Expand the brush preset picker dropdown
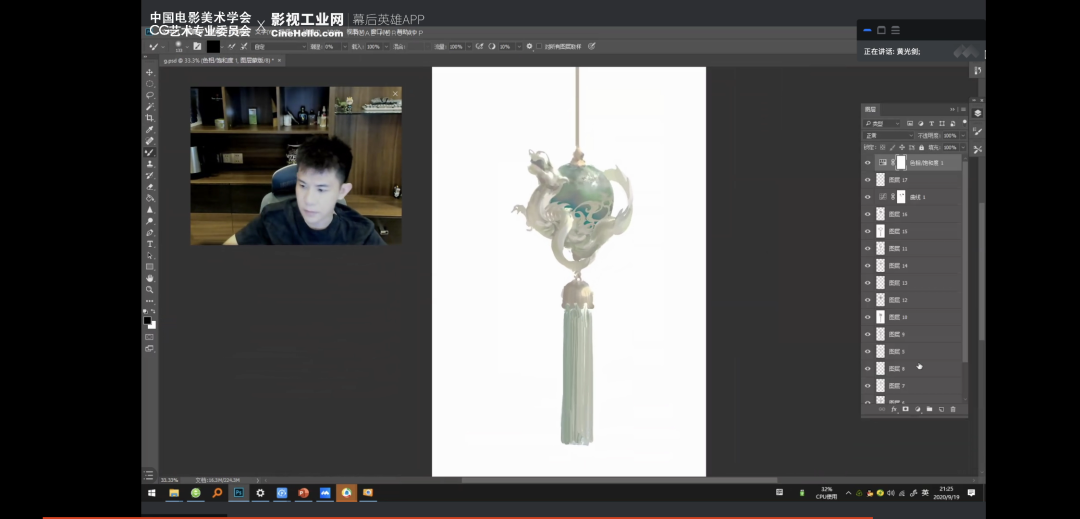 click(x=185, y=47)
